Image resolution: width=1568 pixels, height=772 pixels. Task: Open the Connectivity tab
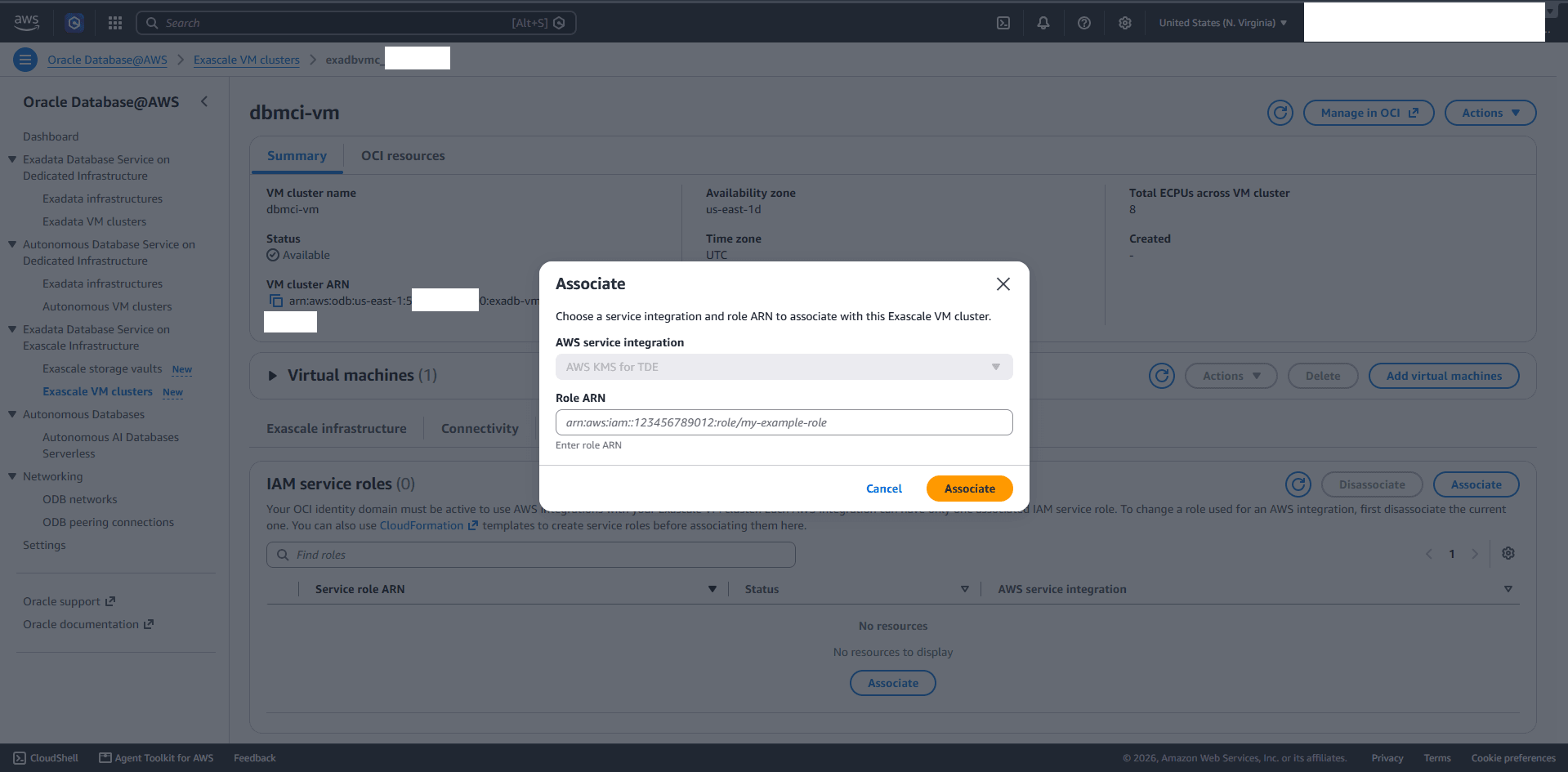pos(480,429)
